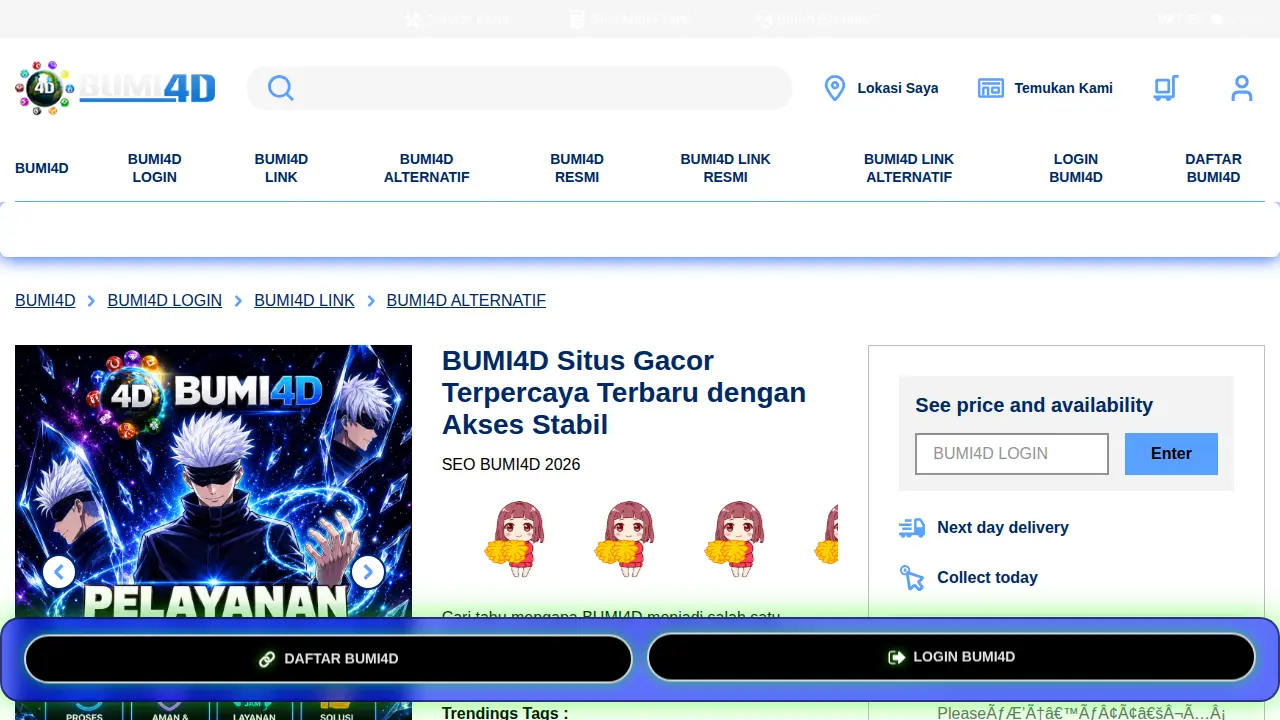Click the "Next day delivery" label
The width and height of the screenshot is (1280, 720).
(1003, 528)
